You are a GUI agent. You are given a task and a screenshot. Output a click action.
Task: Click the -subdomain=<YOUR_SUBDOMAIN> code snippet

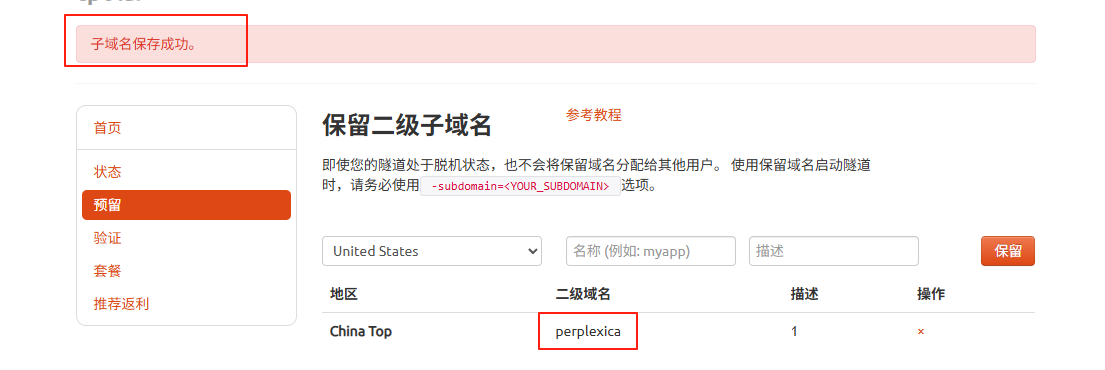(x=520, y=187)
